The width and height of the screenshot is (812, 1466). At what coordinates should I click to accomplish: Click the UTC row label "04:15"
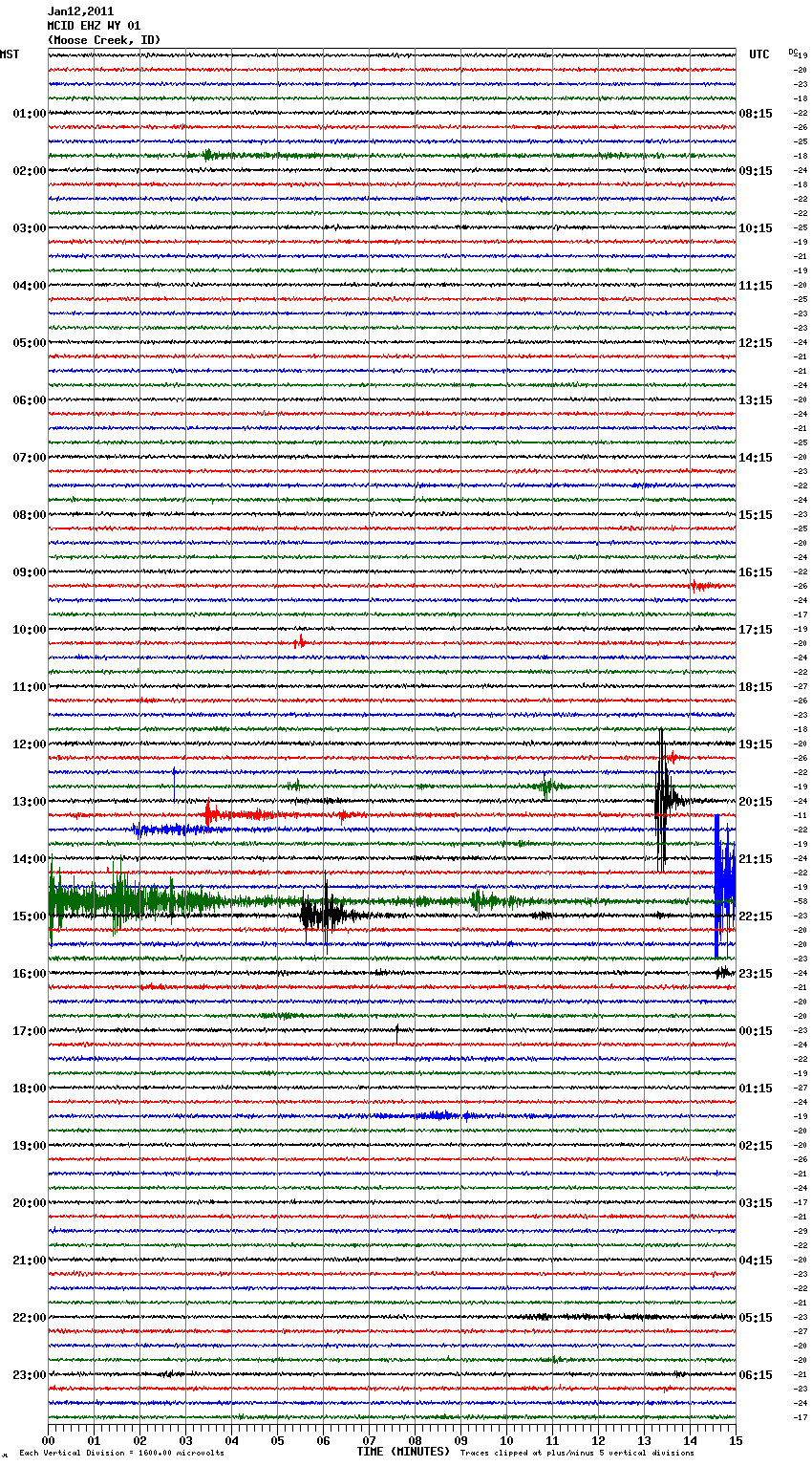756,1261
